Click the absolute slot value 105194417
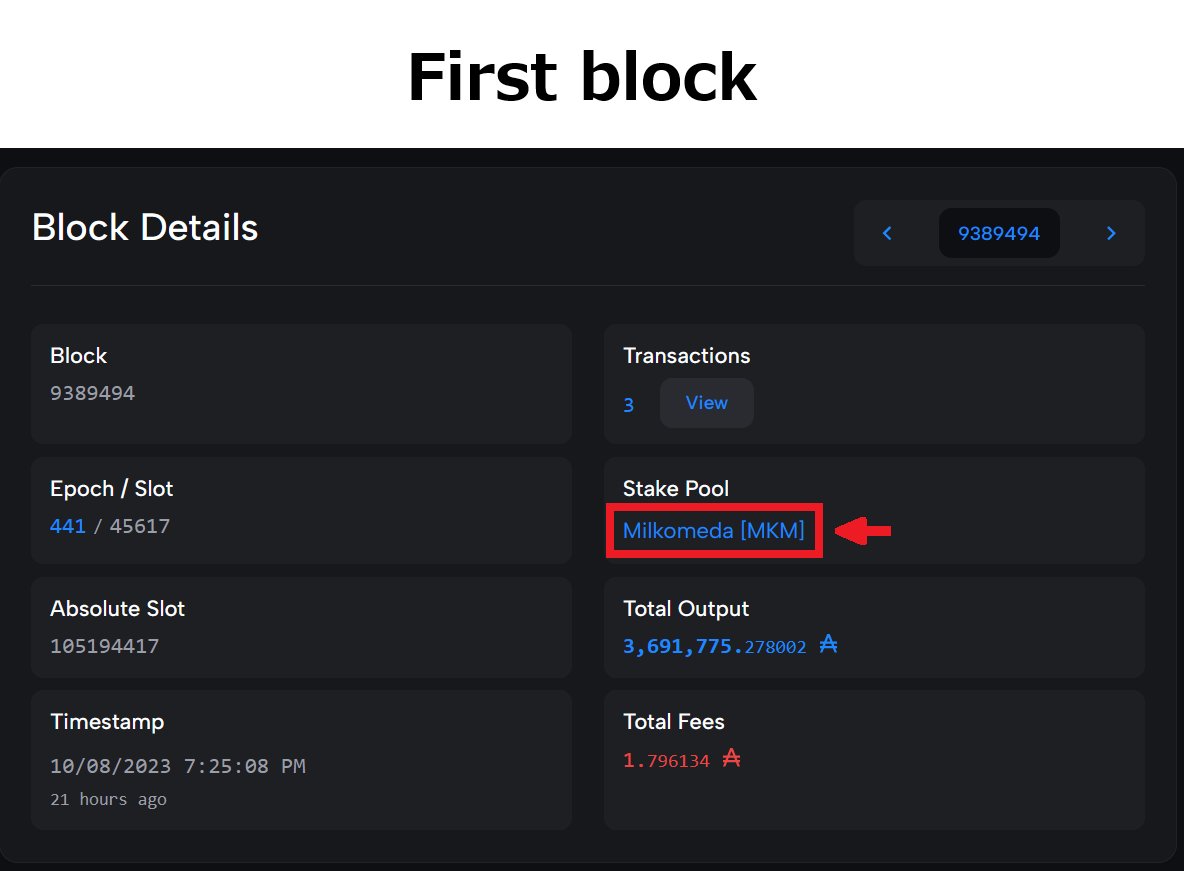1184x871 pixels. (104, 646)
